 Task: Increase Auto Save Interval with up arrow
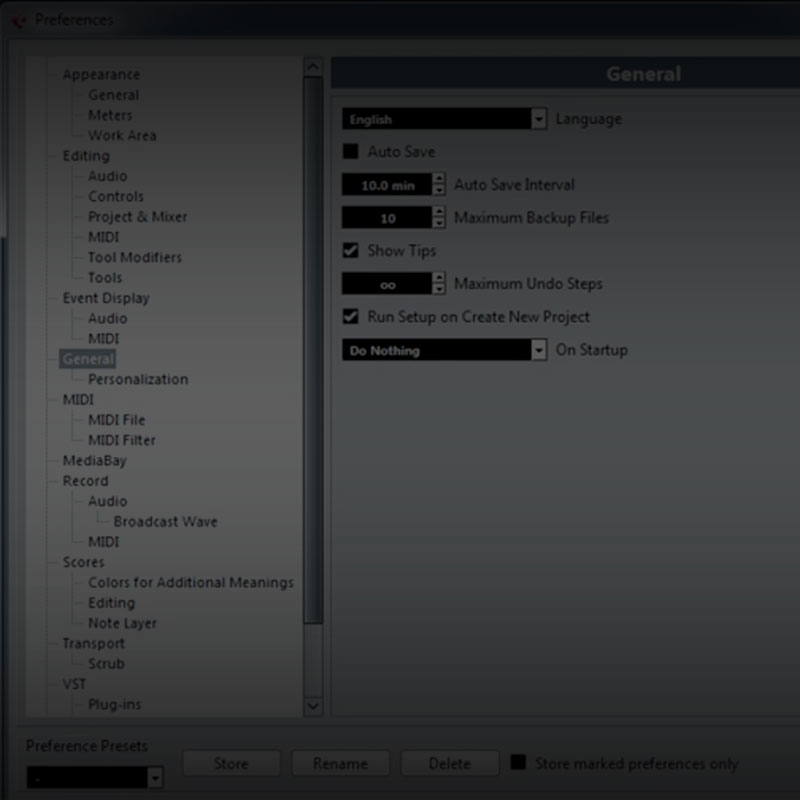[x=439, y=179]
